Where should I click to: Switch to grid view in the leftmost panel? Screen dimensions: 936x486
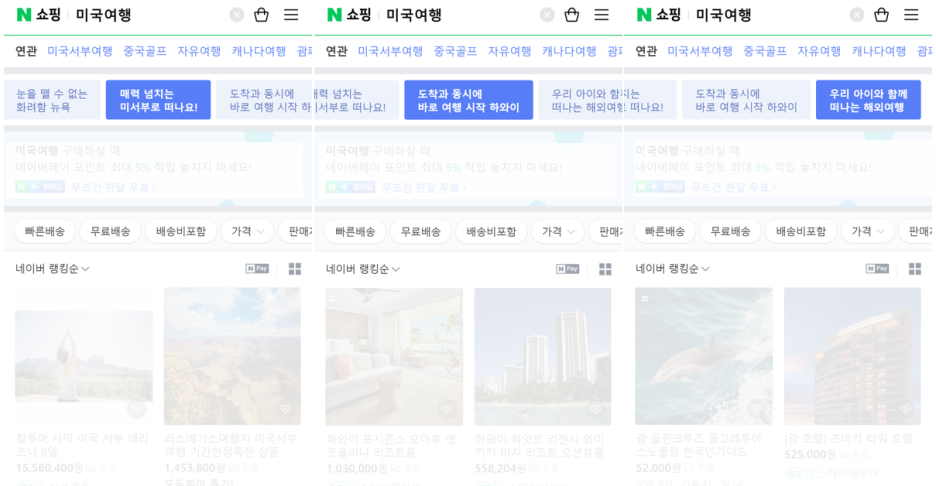point(295,269)
